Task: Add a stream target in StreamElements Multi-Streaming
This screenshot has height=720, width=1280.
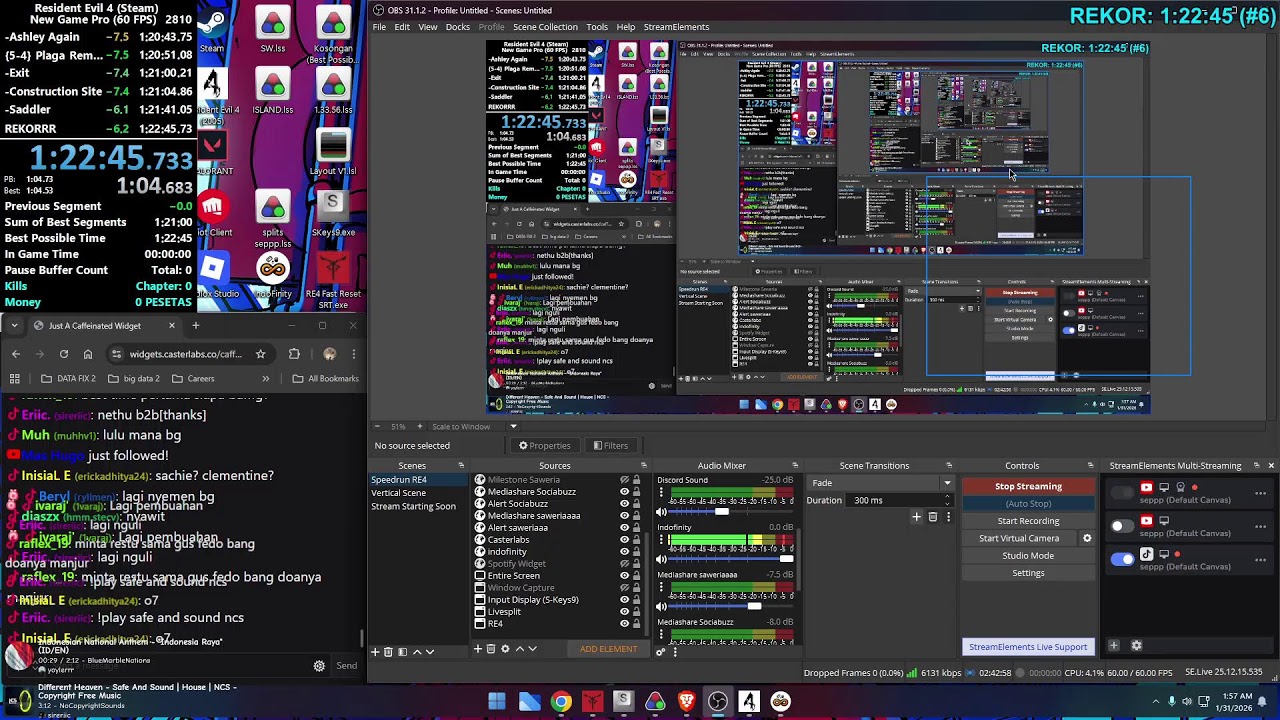Action: click(x=1114, y=646)
